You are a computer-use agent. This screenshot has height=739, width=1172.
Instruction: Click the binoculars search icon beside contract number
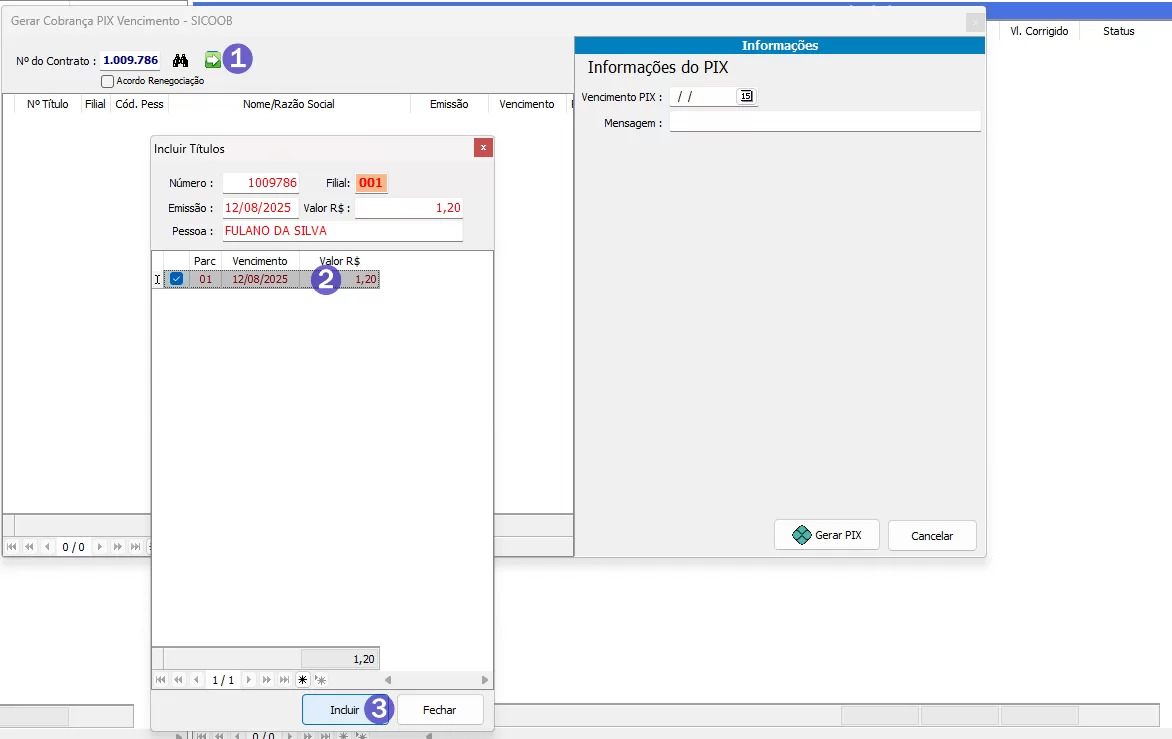point(181,60)
